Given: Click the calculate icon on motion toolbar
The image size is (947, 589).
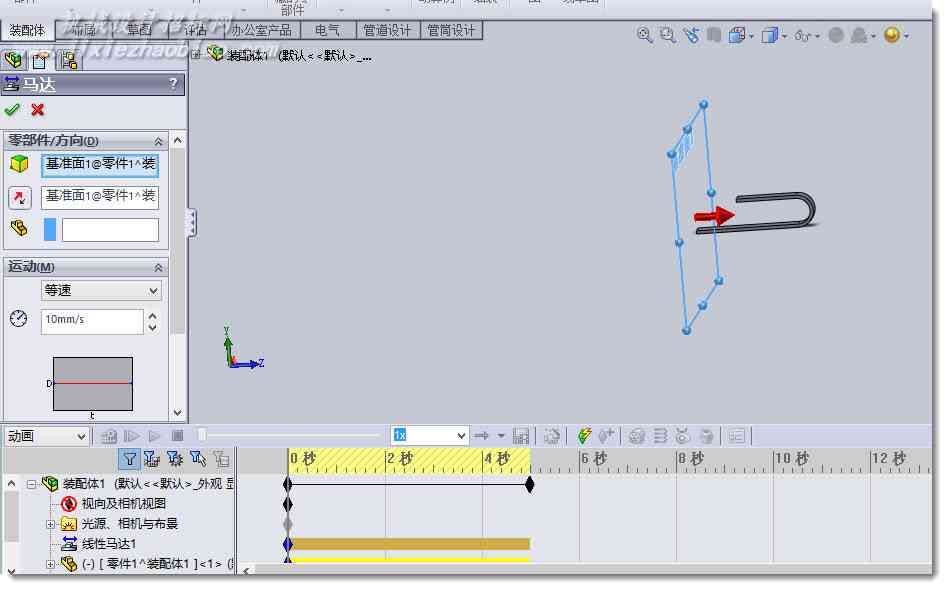Looking at the screenshot, I should coord(109,436).
